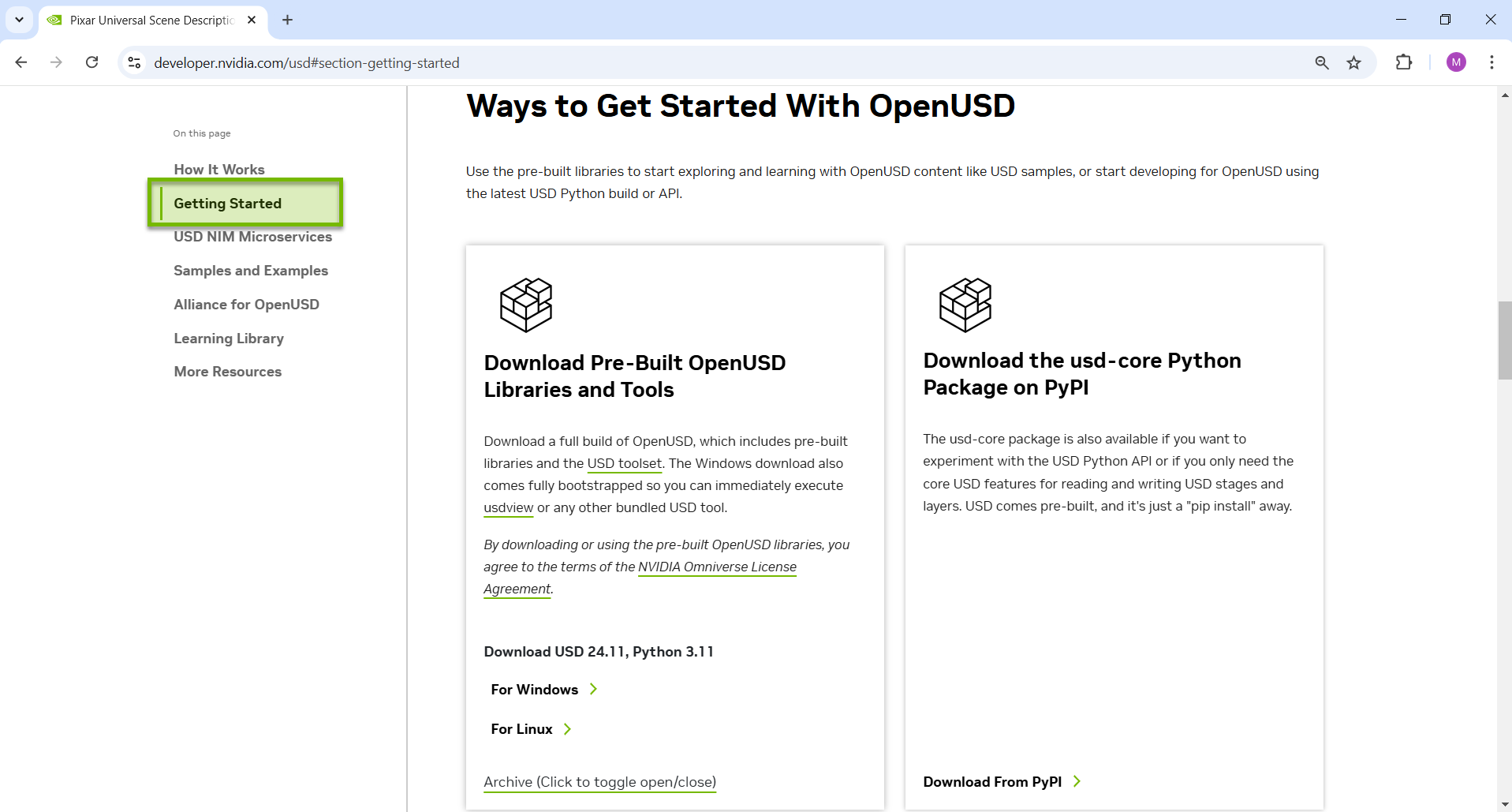Close the Pixar Universal Scene Description tab
1512x812 pixels.
pyautogui.click(x=252, y=20)
